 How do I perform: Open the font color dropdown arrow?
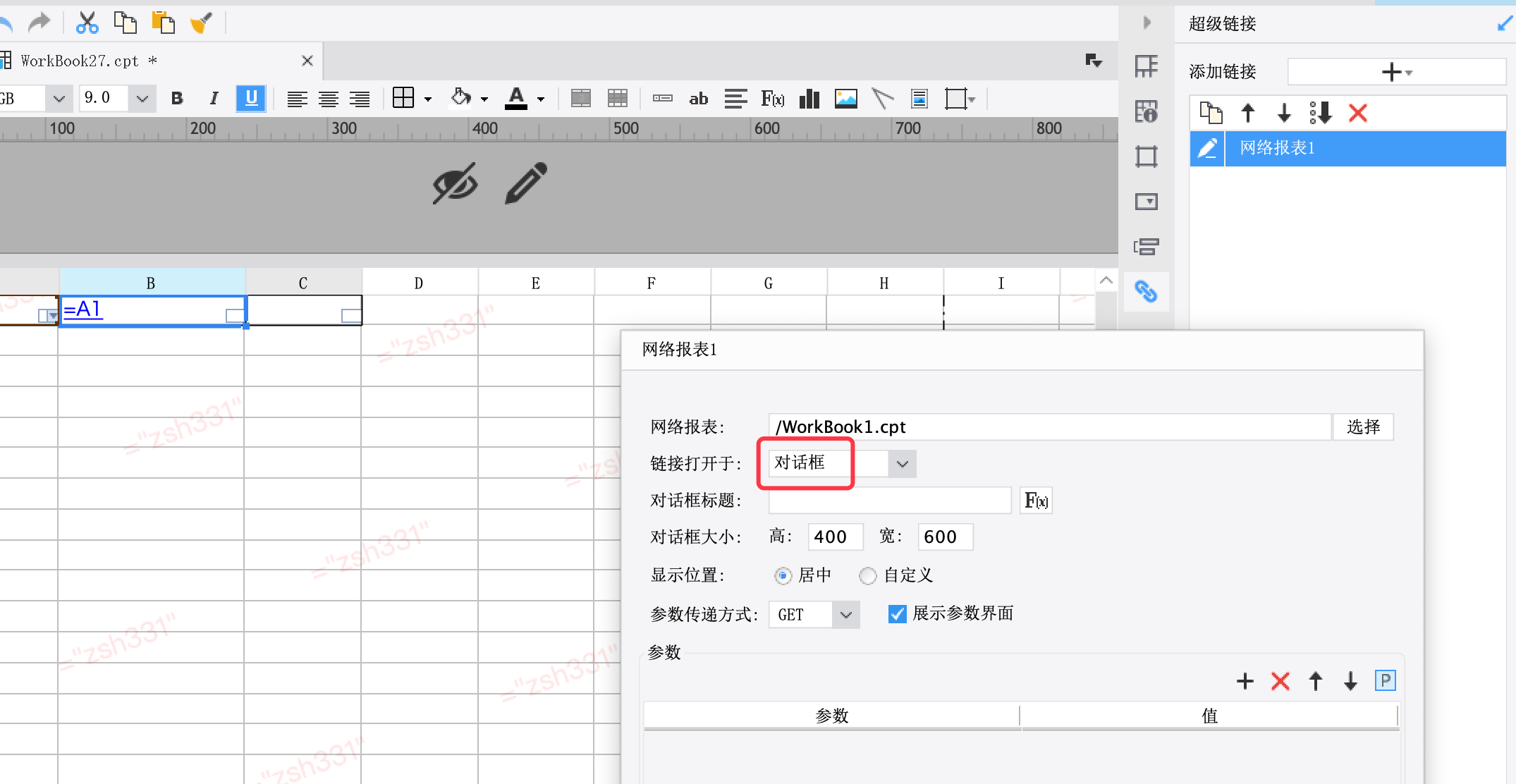541,99
